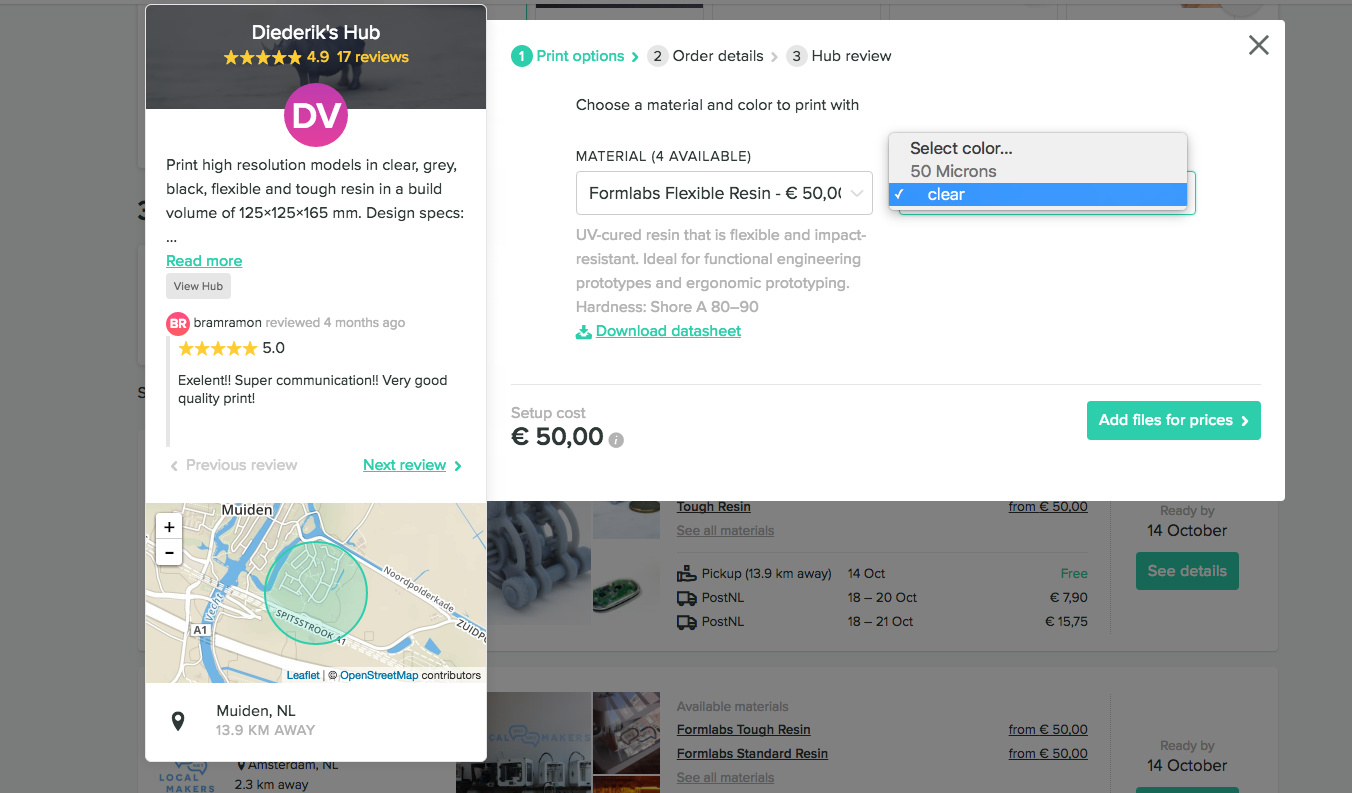Zoom in on the hub map
Screen dimensions: 1352x793
point(169,527)
